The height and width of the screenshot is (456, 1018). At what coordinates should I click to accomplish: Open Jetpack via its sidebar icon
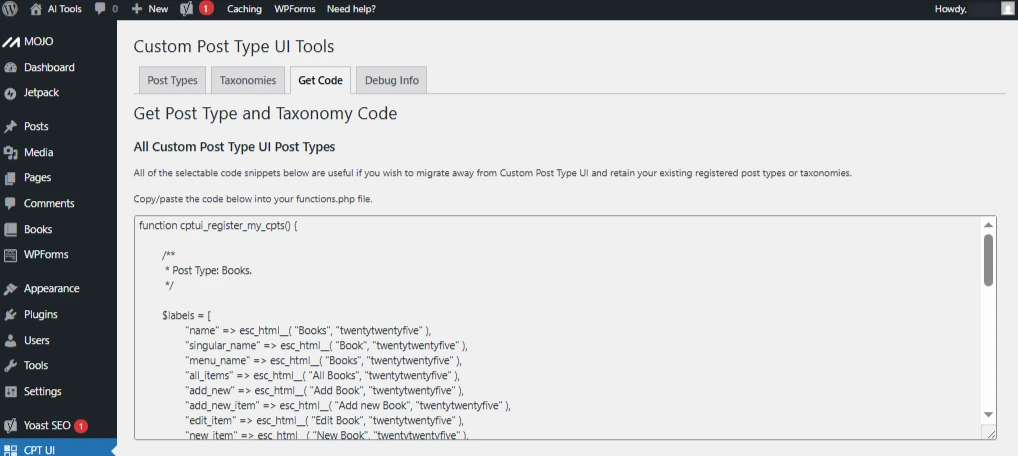point(11,92)
